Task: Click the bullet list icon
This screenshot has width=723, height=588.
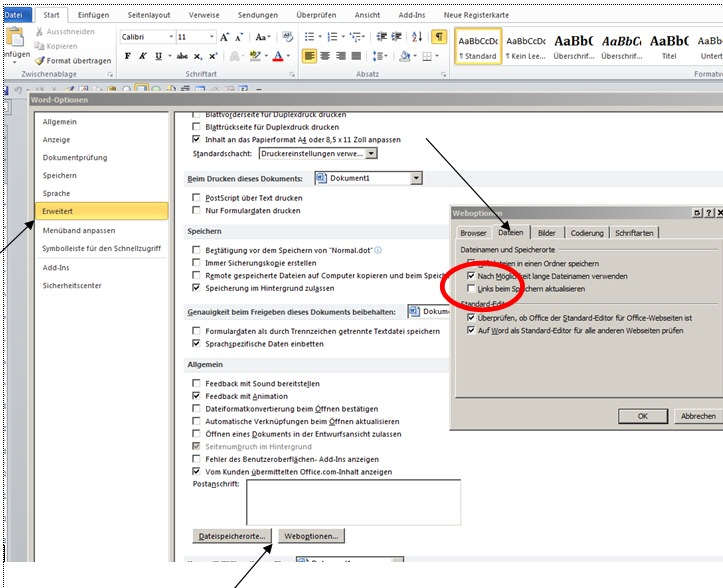Action: [x=309, y=36]
